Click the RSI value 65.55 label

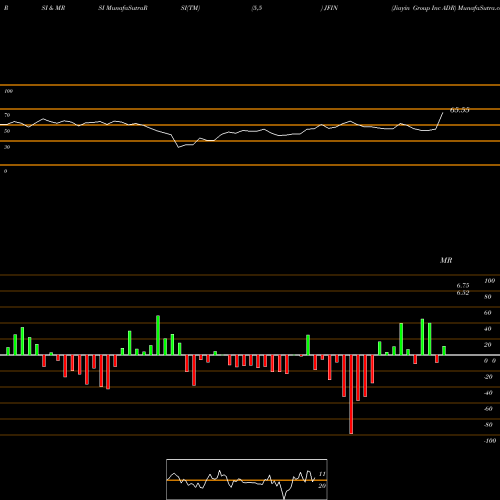(x=460, y=110)
